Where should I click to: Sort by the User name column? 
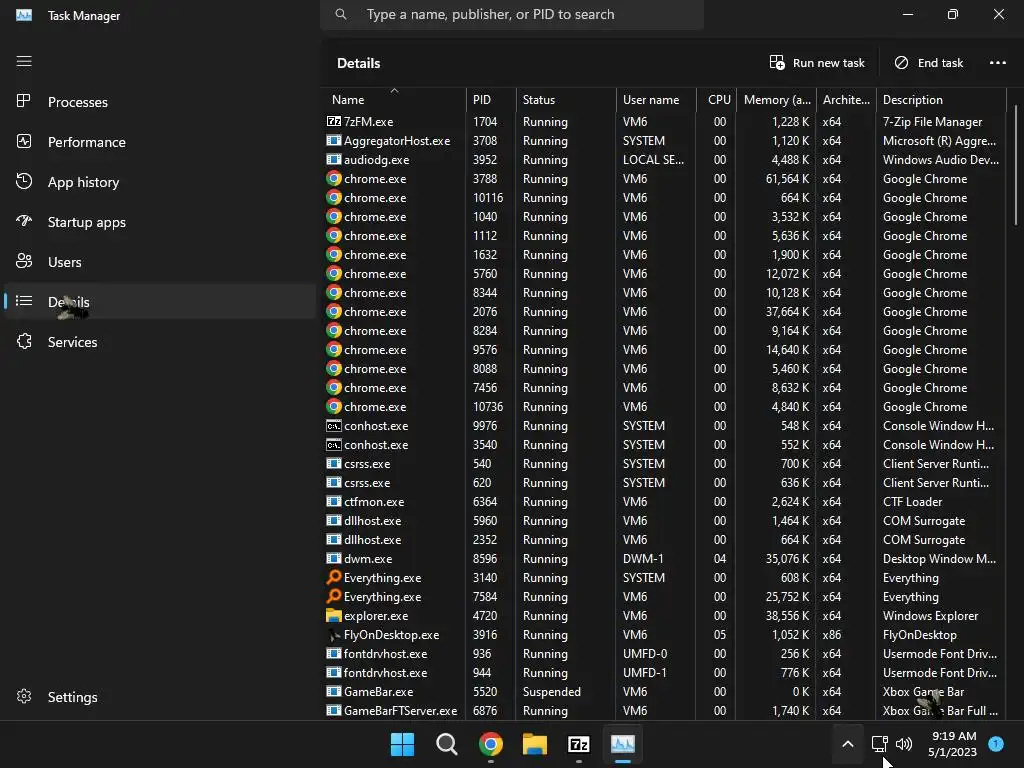(656, 99)
